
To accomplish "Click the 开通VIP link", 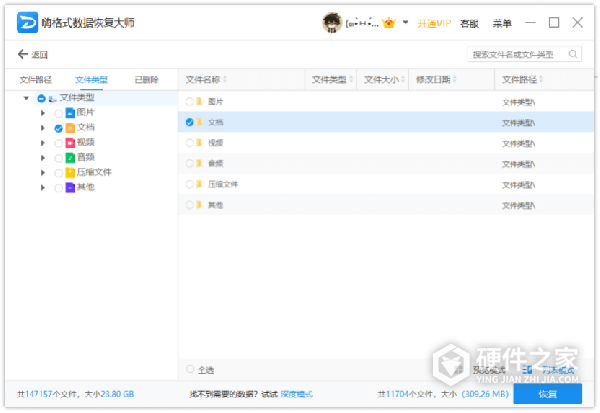I will 434,24.
